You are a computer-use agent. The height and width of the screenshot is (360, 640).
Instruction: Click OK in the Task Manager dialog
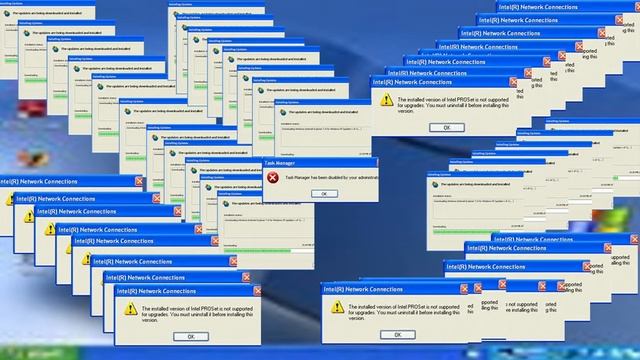(x=324, y=194)
